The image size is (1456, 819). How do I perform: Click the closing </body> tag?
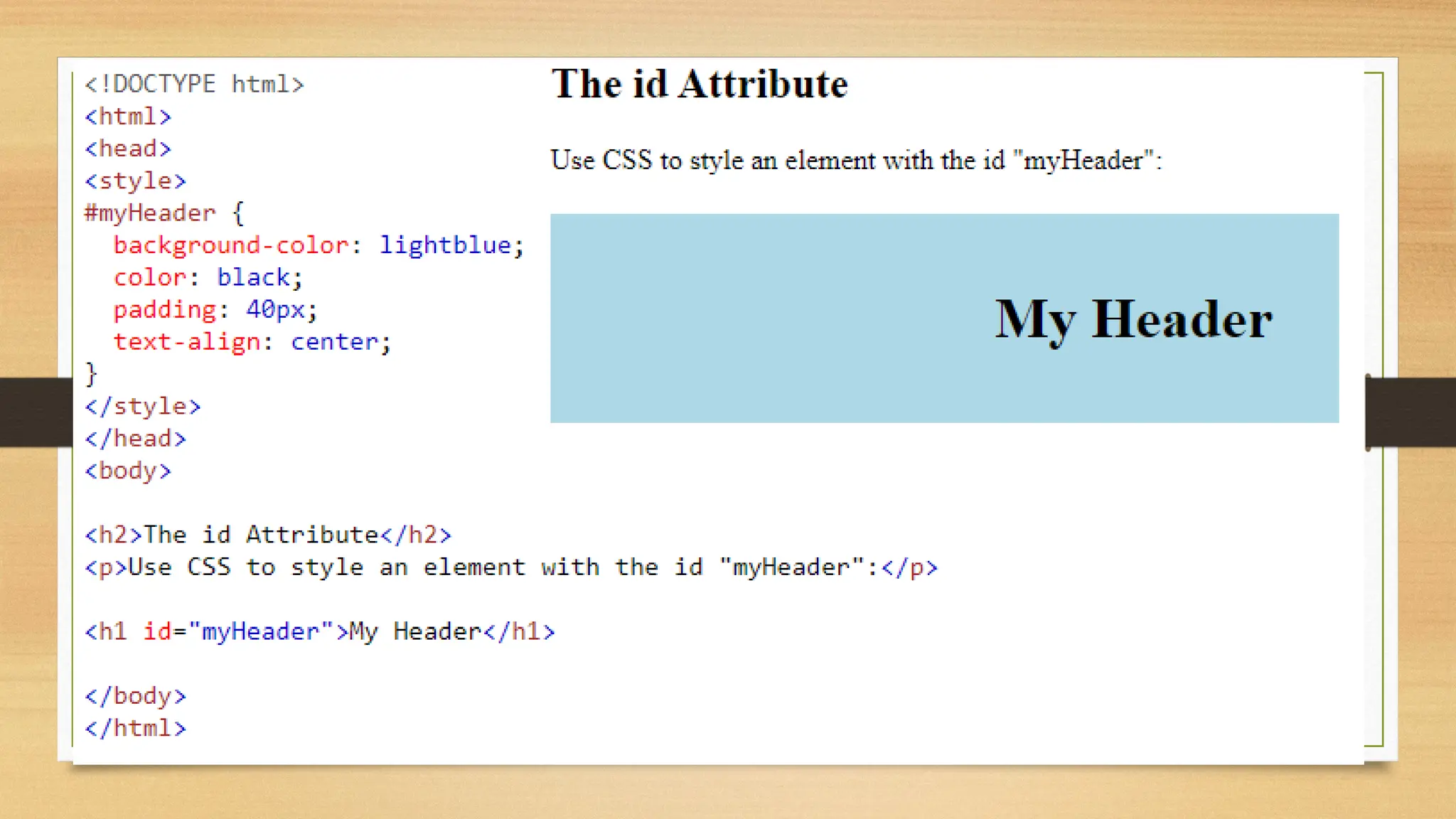(135, 696)
